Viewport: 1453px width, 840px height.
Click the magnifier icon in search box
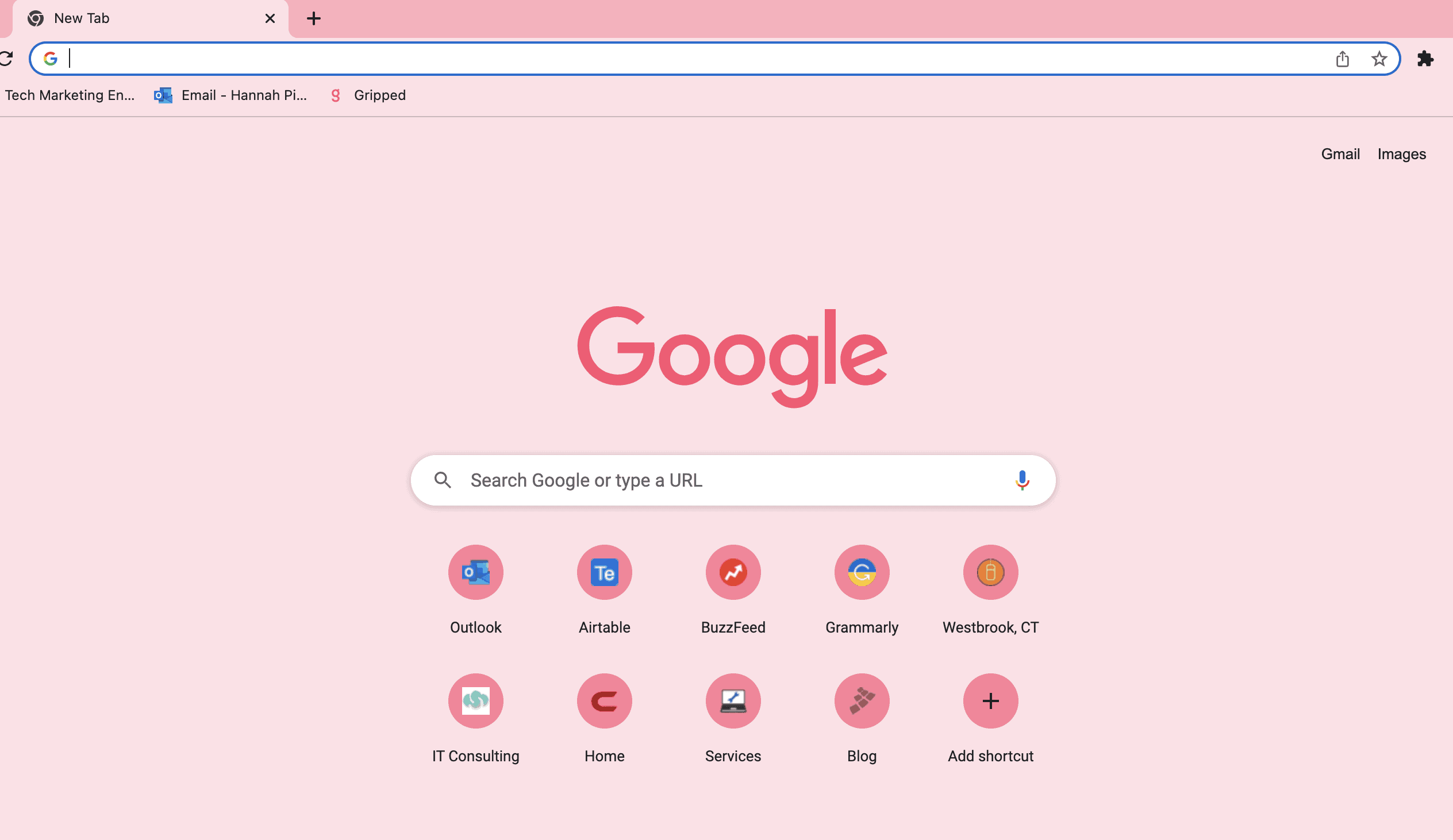click(x=443, y=480)
